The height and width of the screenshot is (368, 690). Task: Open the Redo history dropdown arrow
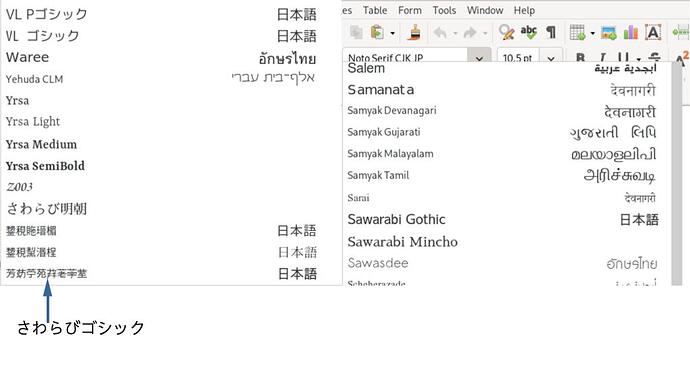click(x=485, y=33)
